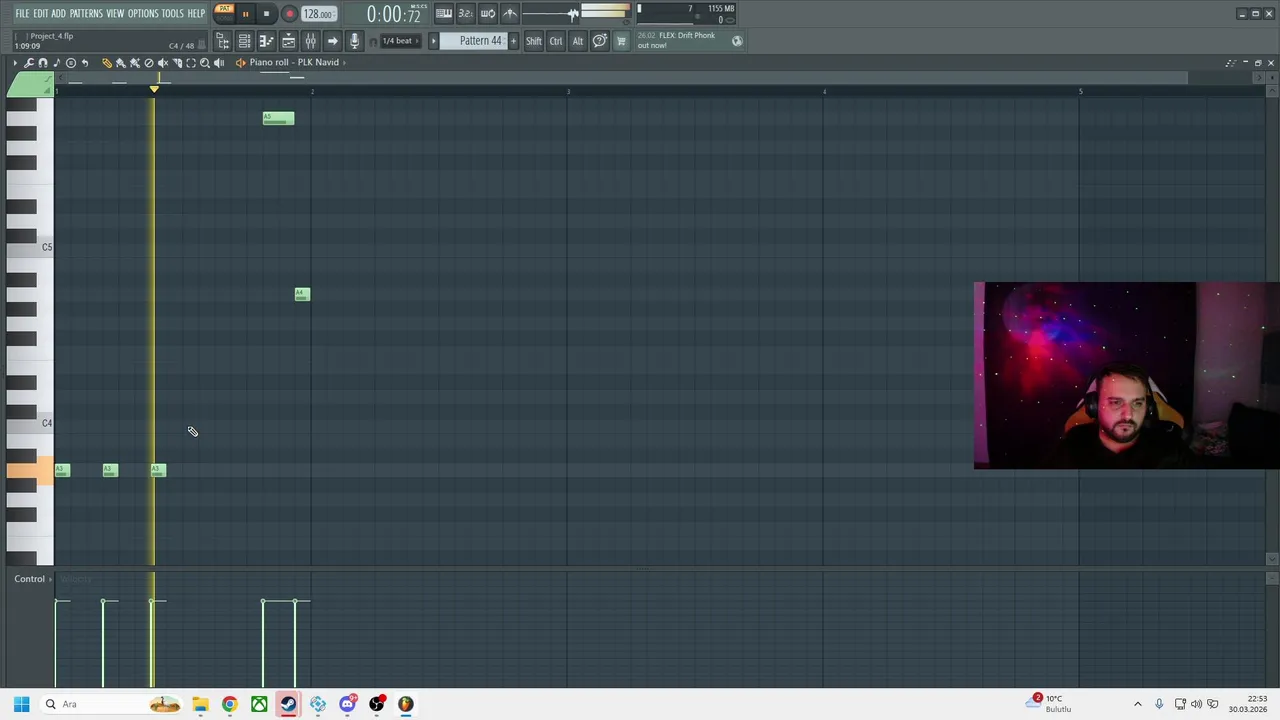This screenshot has height=720, width=1280.
Task: Open the TOOLS menu
Action: (x=173, y=13)
